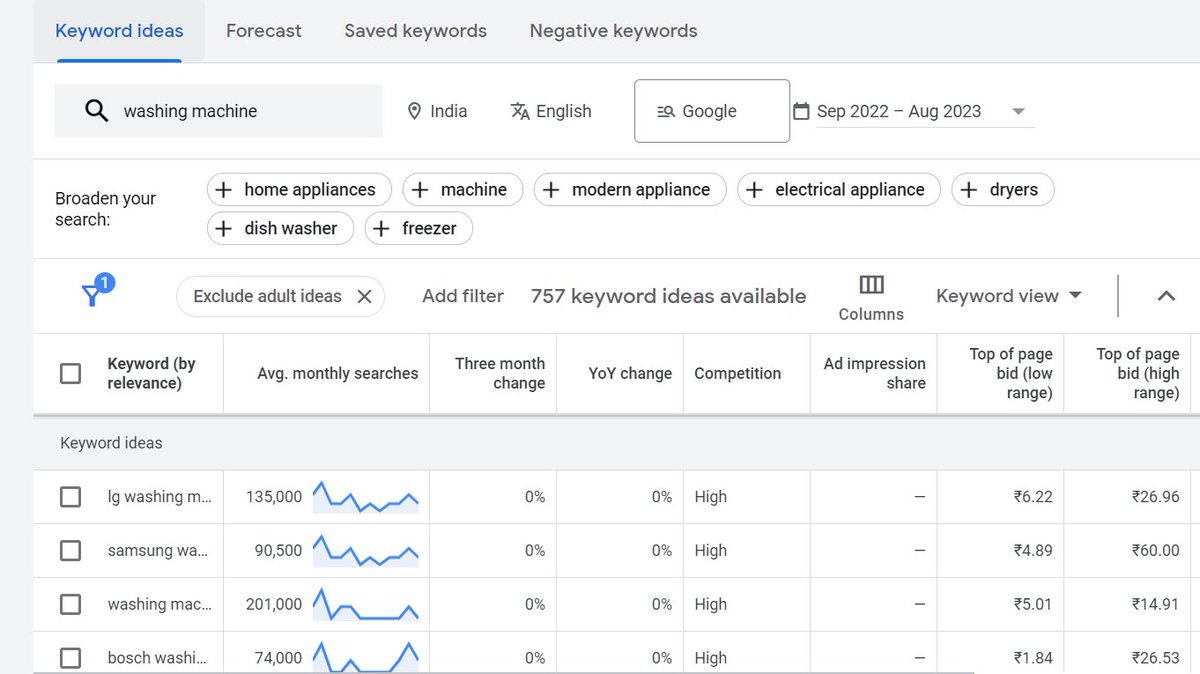
Task: Change the English language setting
Action: pos(551,112)
